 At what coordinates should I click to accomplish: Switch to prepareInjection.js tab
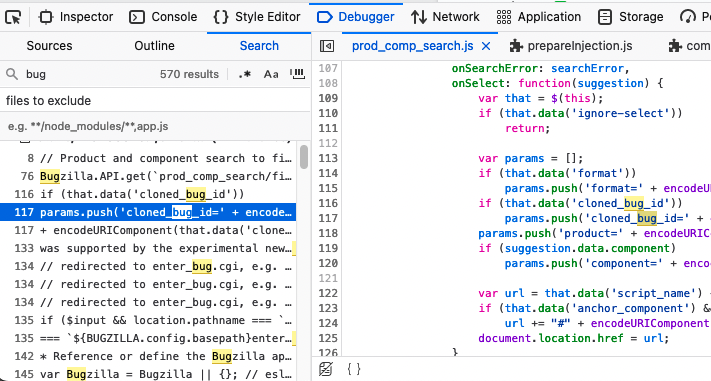click(x=571, y=46)
